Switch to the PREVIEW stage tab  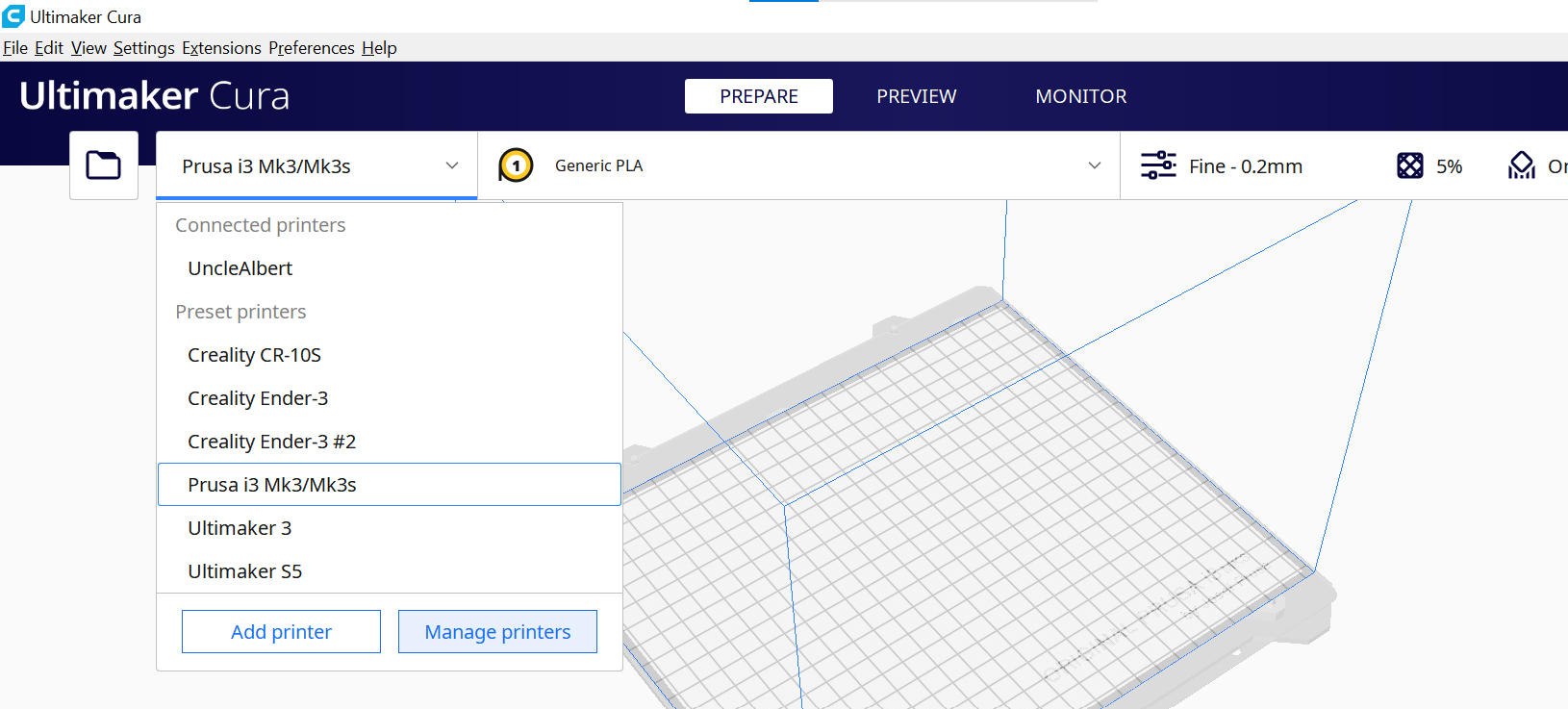[x=916, y=96]
